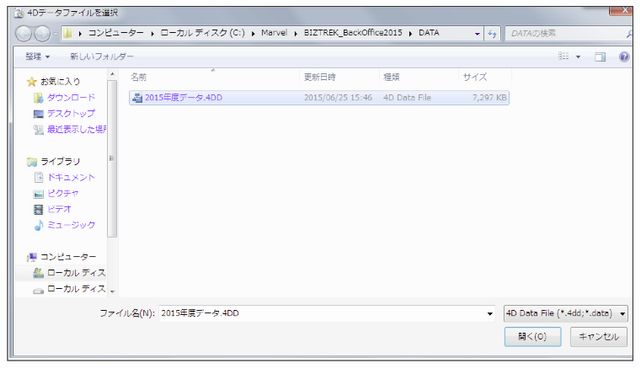Open ピクチャ library

pyautogui.click(x=63, y=193)
